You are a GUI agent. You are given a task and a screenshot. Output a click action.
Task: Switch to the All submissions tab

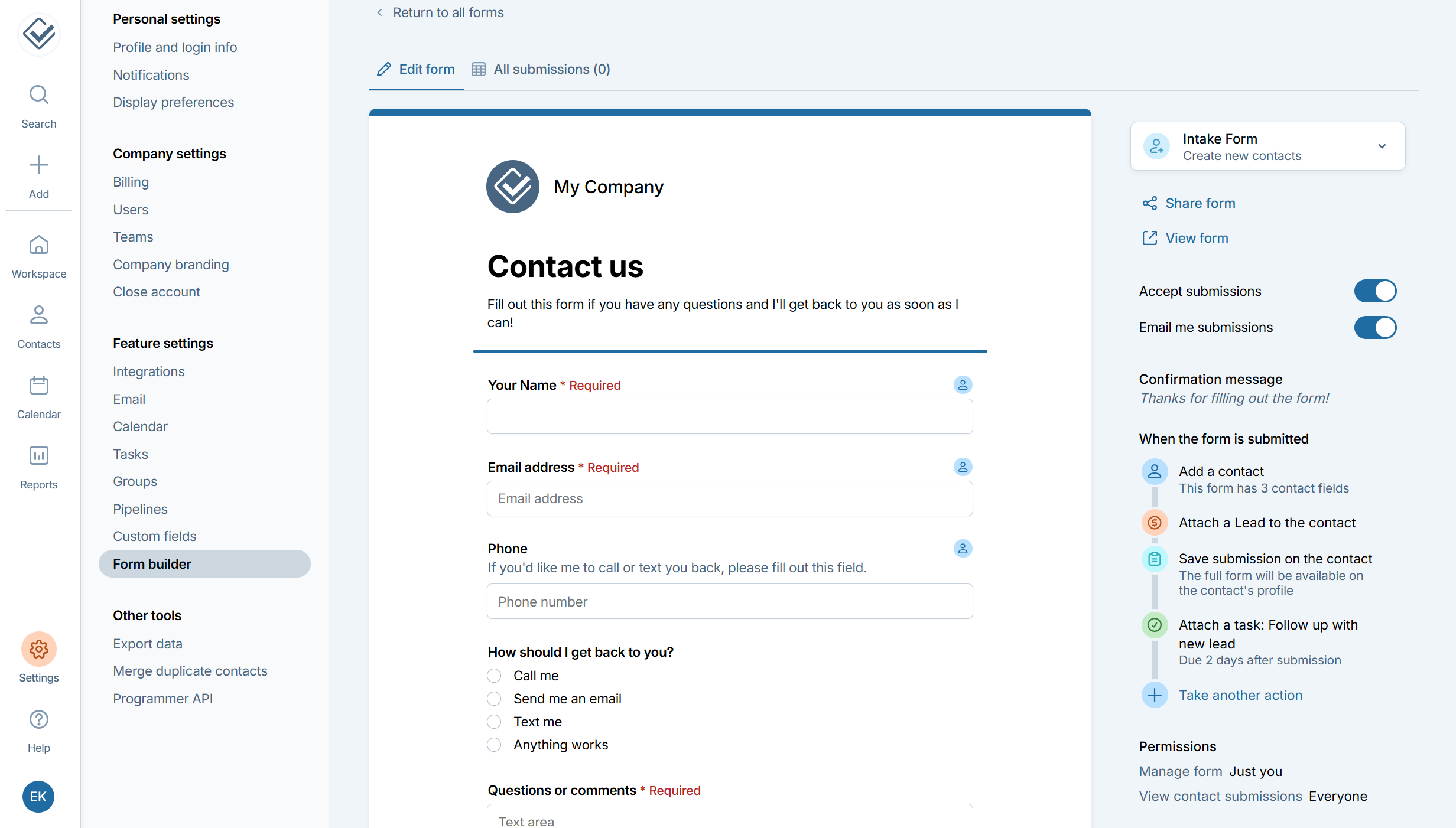pos(541,69)
